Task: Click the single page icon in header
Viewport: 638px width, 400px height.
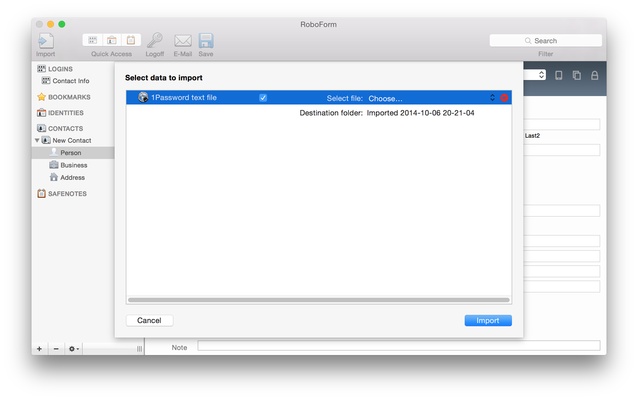Action: (559, 75)
